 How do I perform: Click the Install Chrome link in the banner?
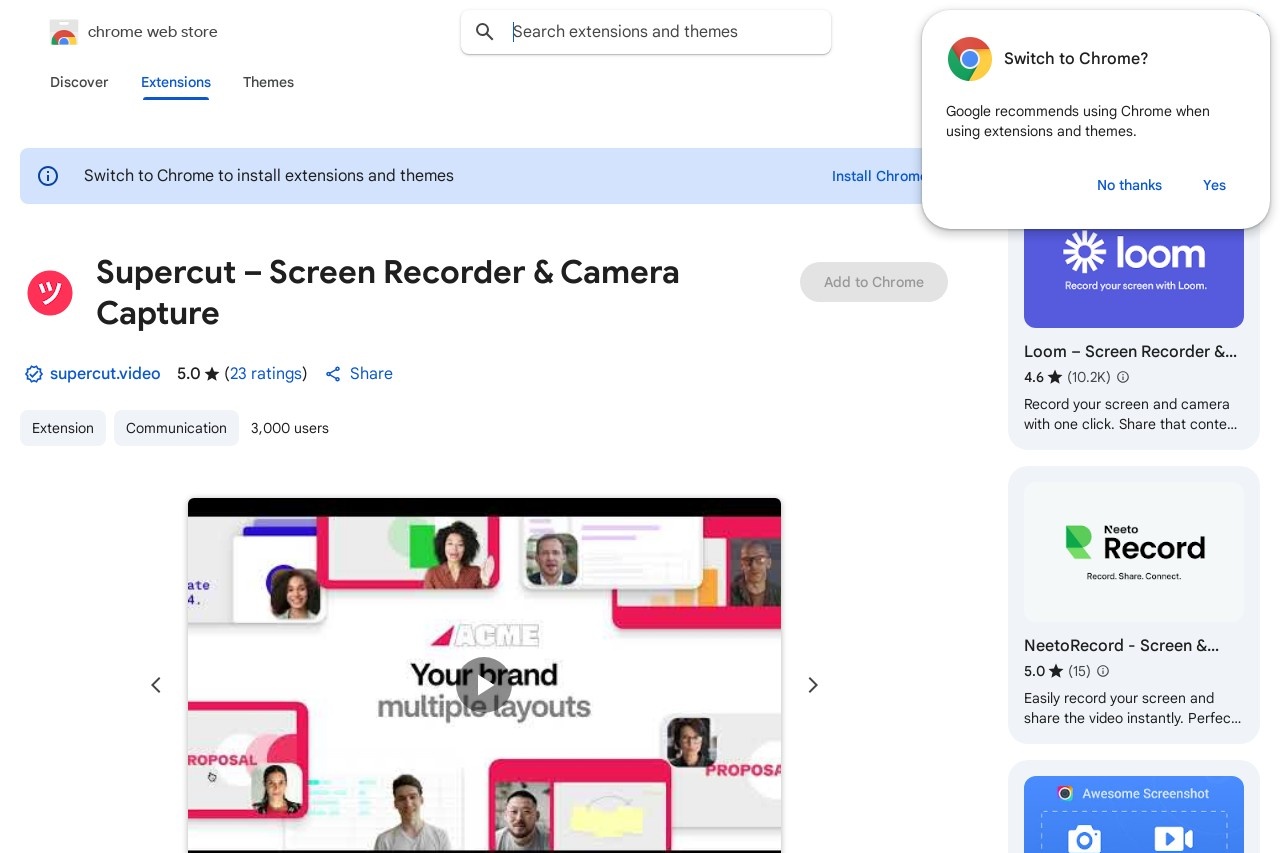click(x=878, y=176)
